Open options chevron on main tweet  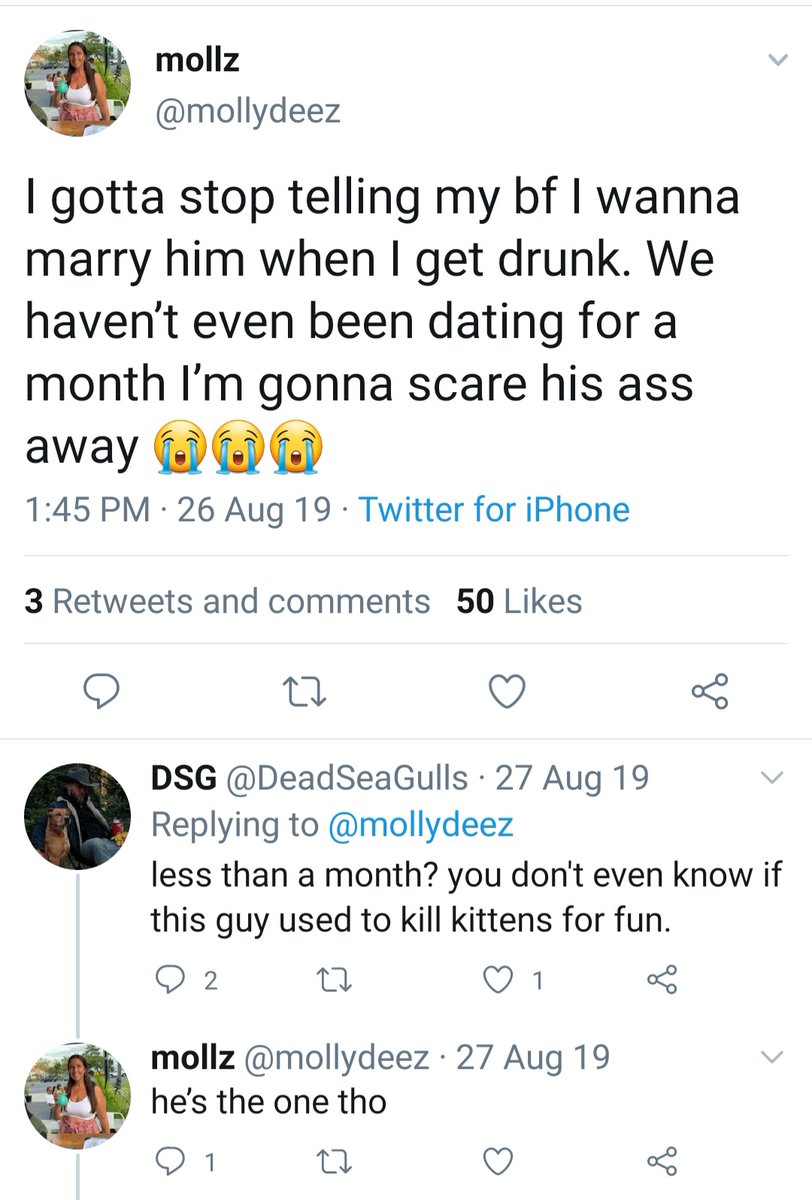pyautogui.click(x=776, y=62)
